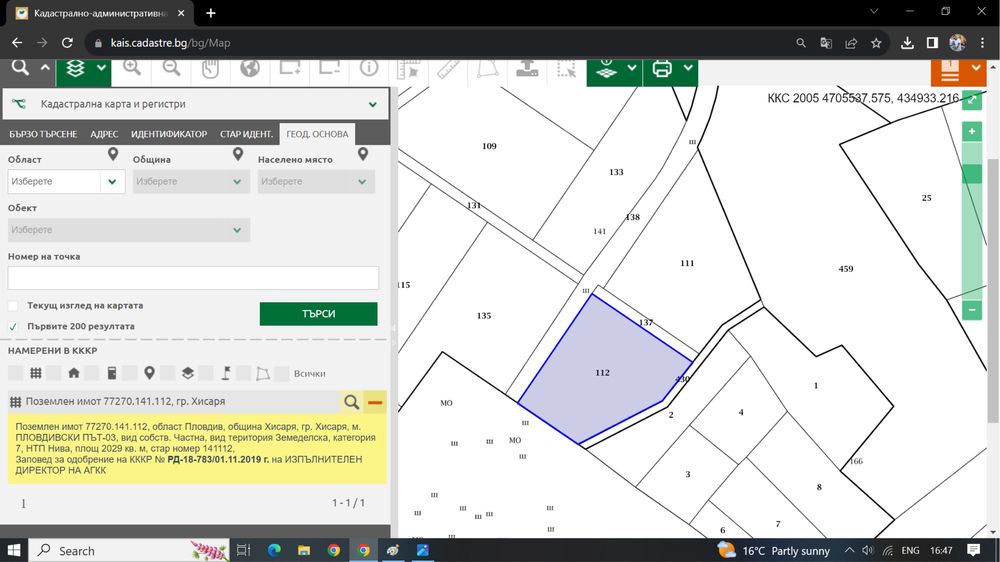Open the green layers stack tool

point(76,68)
